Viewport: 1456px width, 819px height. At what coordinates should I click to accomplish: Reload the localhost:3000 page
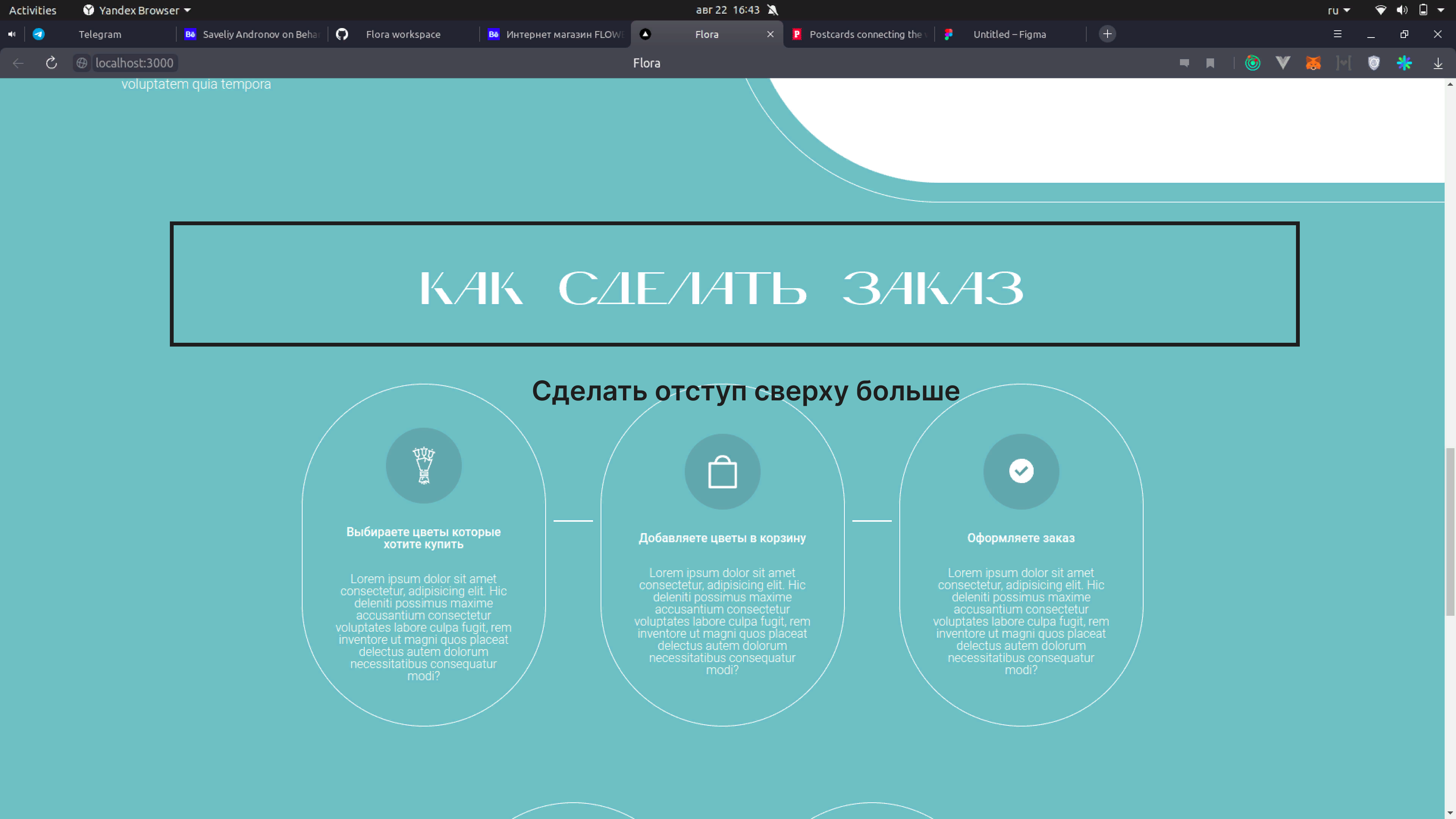click(x=51, y=63)
